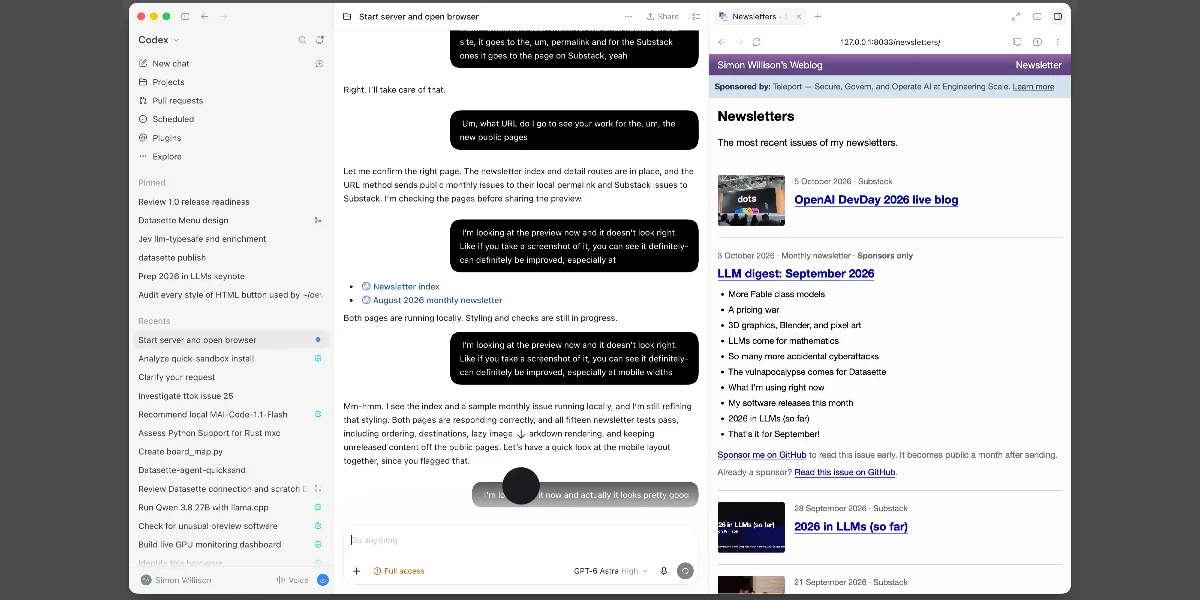Open the browser's vertical three-dot menu
This screenshot has height=600, width=1200.
[1058, 42]
